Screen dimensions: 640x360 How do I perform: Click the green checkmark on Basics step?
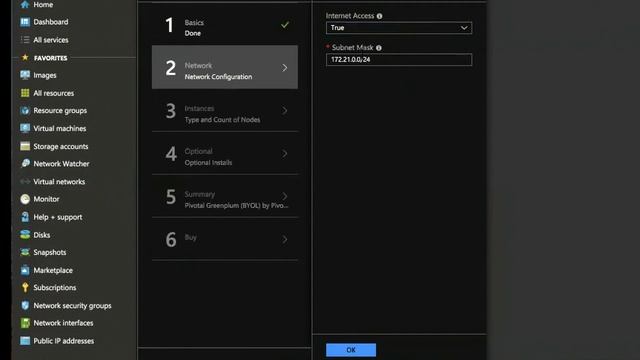tap(285, 25)
